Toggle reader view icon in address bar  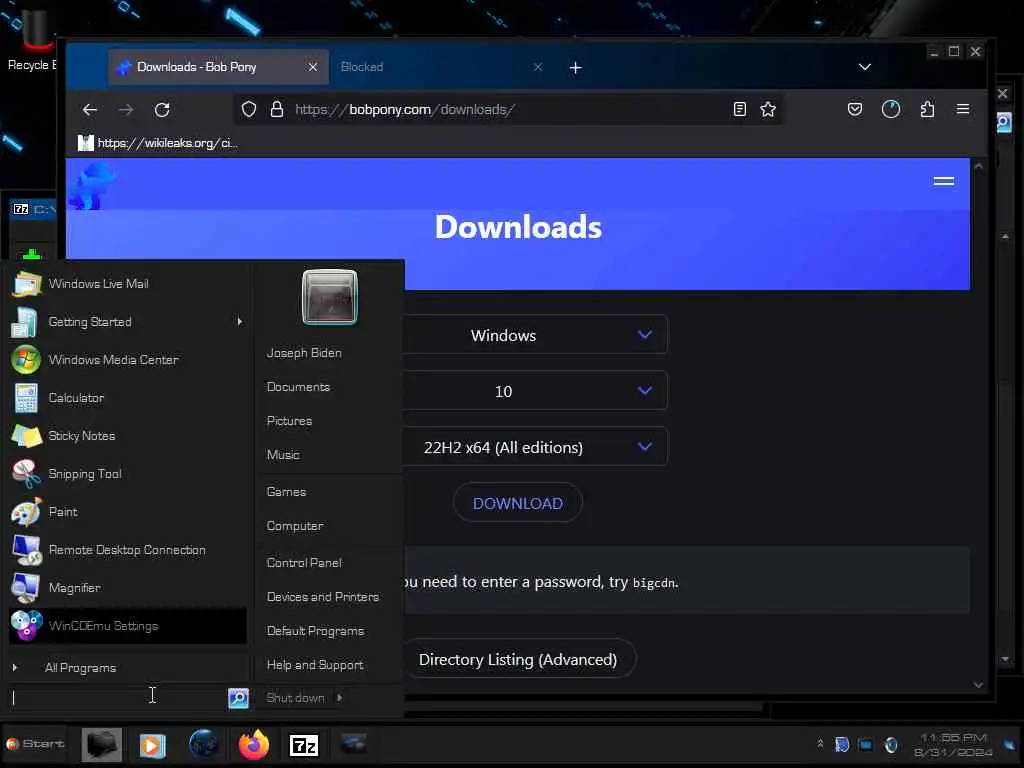tap(739, 109)
